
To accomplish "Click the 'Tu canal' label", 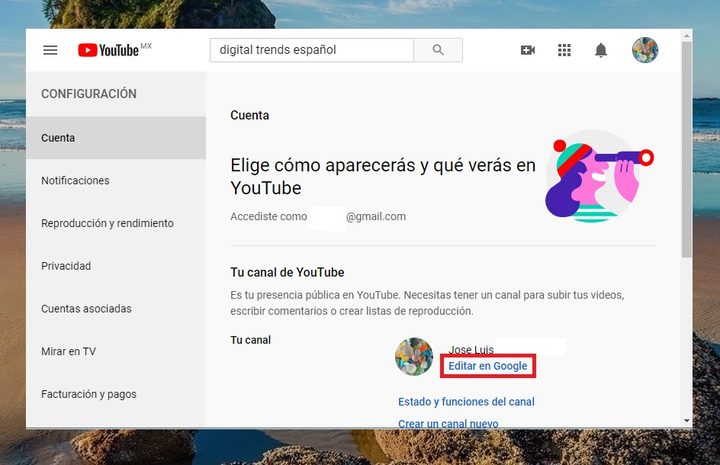I will (250, 340).
